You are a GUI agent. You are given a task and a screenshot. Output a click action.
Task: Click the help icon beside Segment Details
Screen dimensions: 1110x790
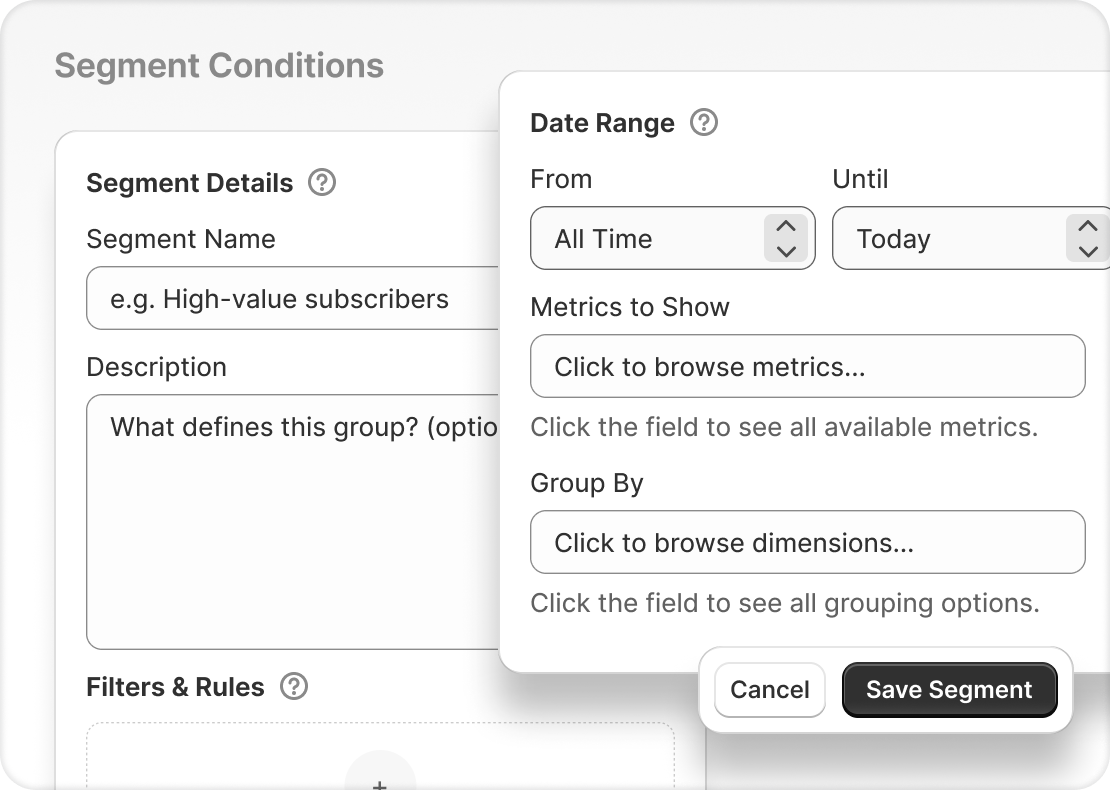point(321,183)
